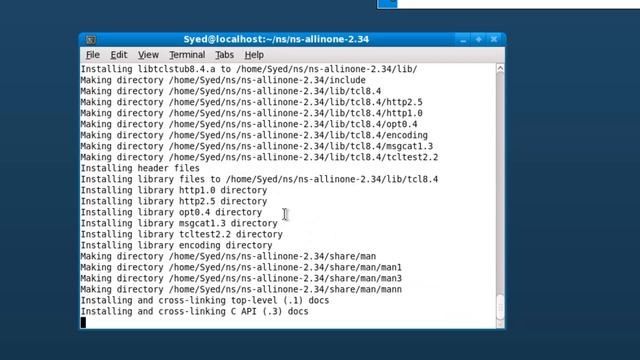Click the line ending in tcl8.4/tcltest2.2
The width and height of the screenshot is (640, 360).
[x=259, y=157]
